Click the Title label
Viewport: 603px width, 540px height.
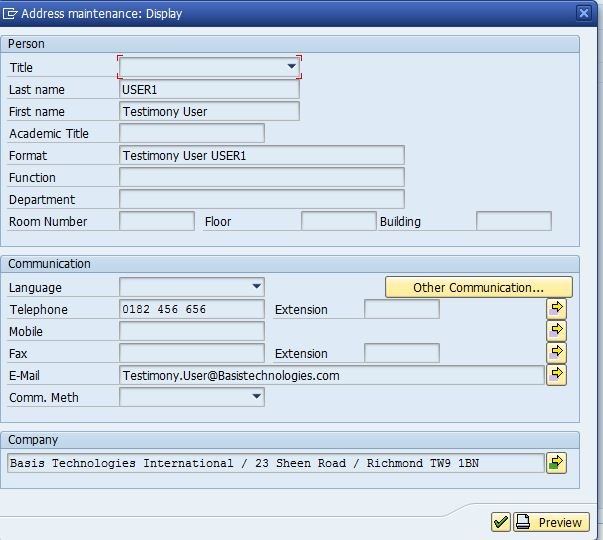coord(21,67)
